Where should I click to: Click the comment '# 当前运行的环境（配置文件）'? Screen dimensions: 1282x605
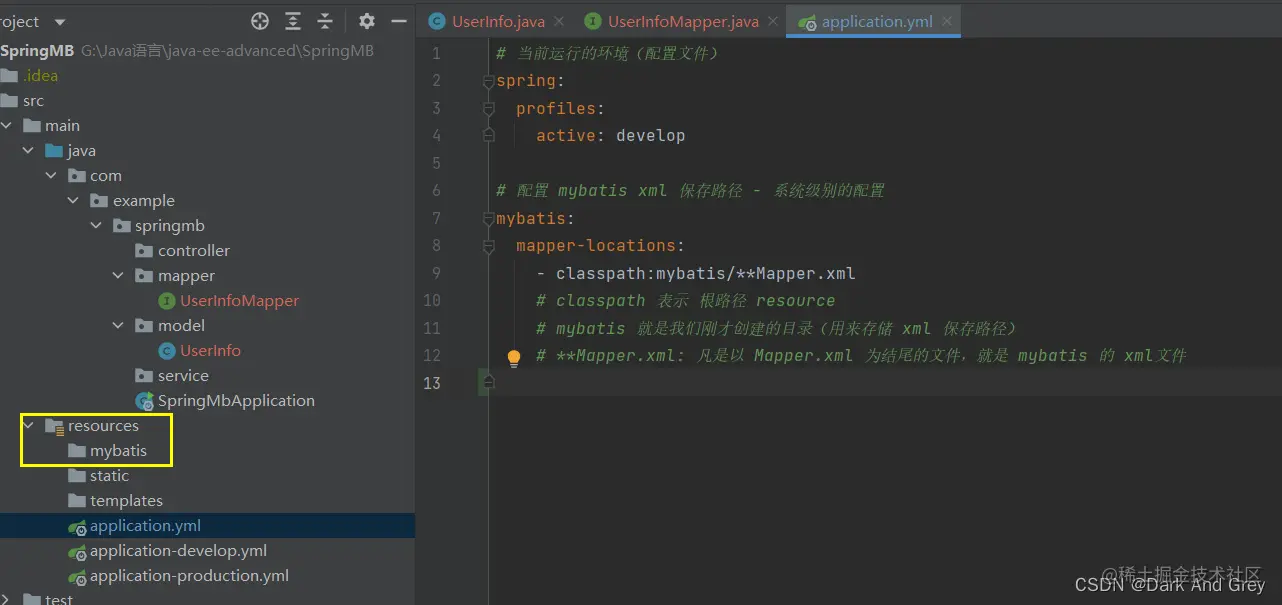coord(608,53)
